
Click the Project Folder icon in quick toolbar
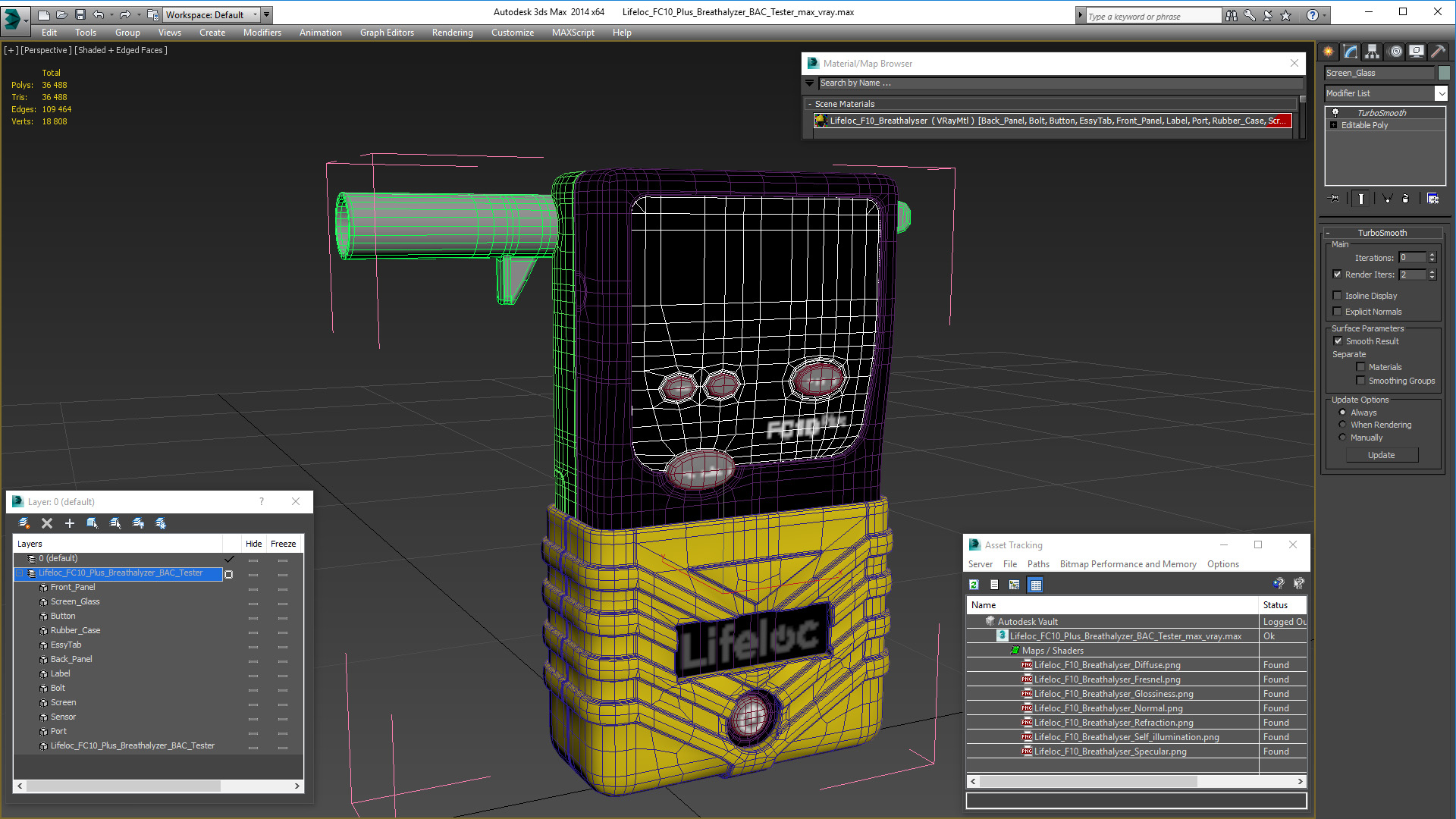click(152, 14)
